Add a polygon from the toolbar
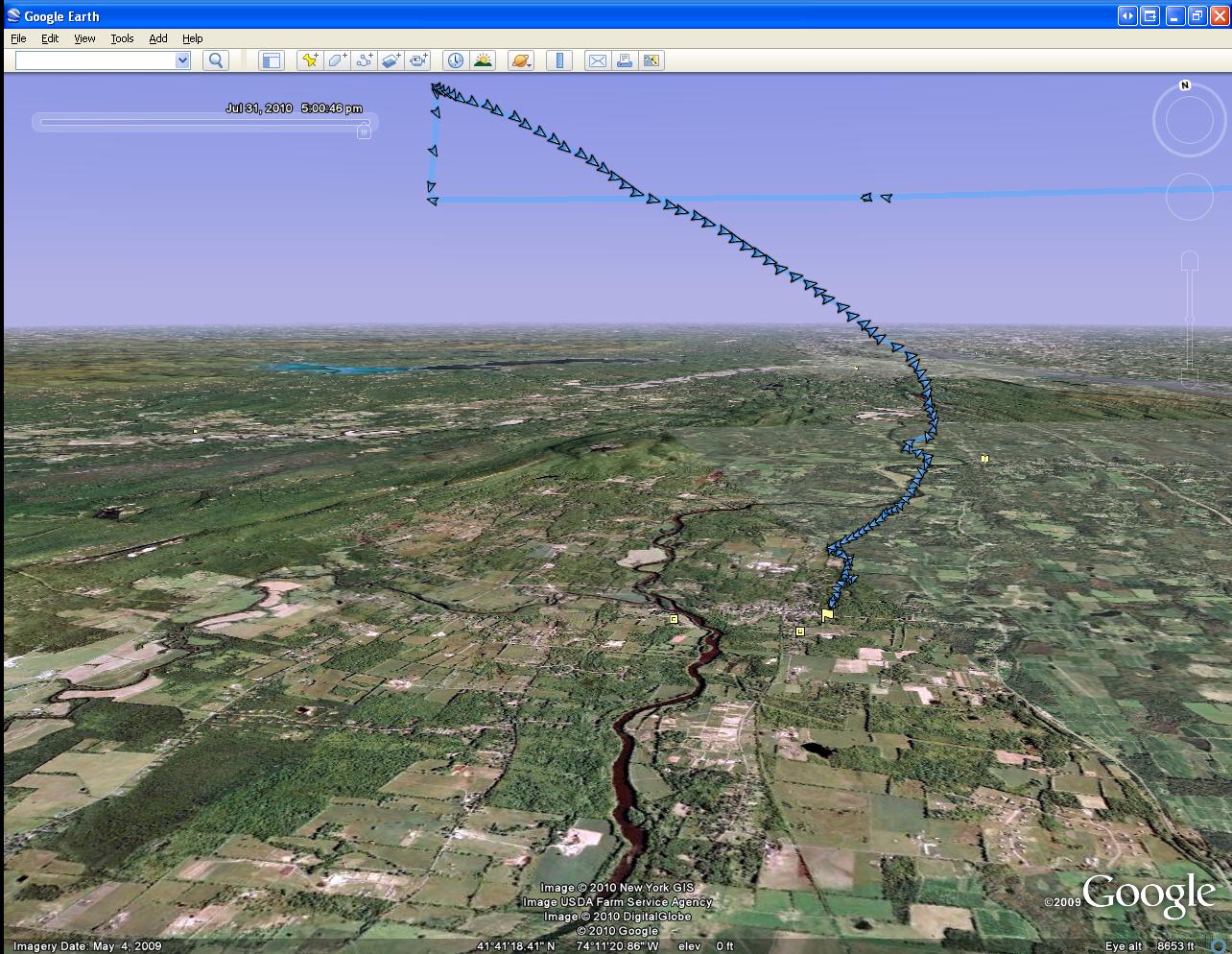The height and width of the screenshot is (954, 1232). (x=337, y=60)
